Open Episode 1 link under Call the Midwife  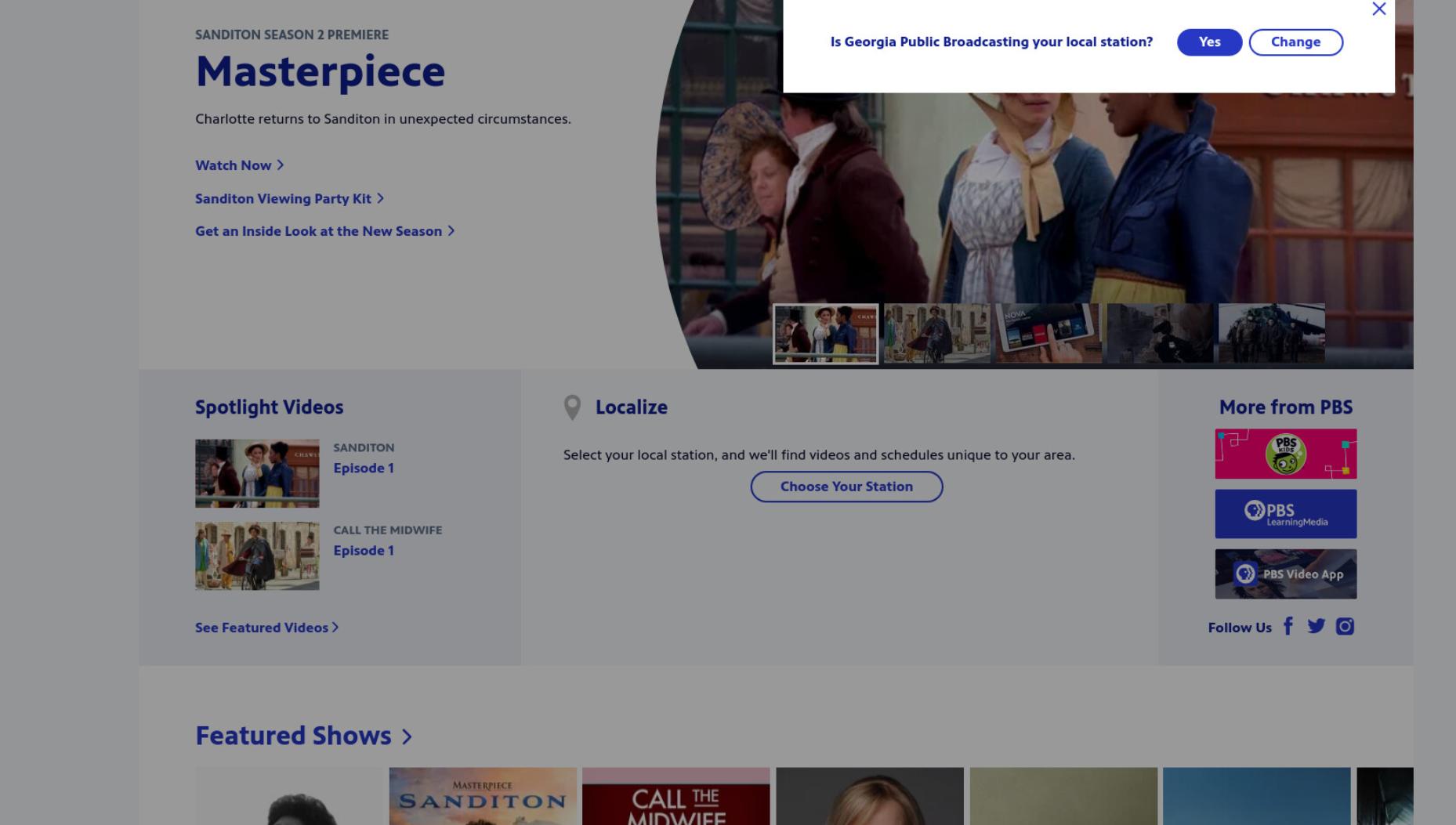coord(364,550)
